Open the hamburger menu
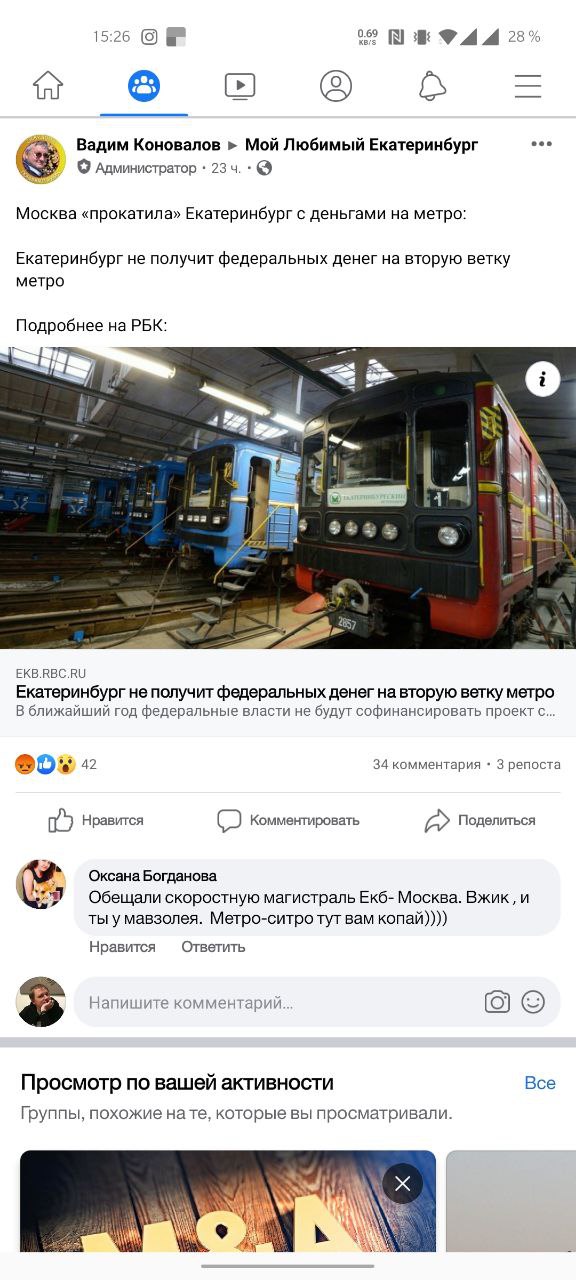 coord(528,86)
